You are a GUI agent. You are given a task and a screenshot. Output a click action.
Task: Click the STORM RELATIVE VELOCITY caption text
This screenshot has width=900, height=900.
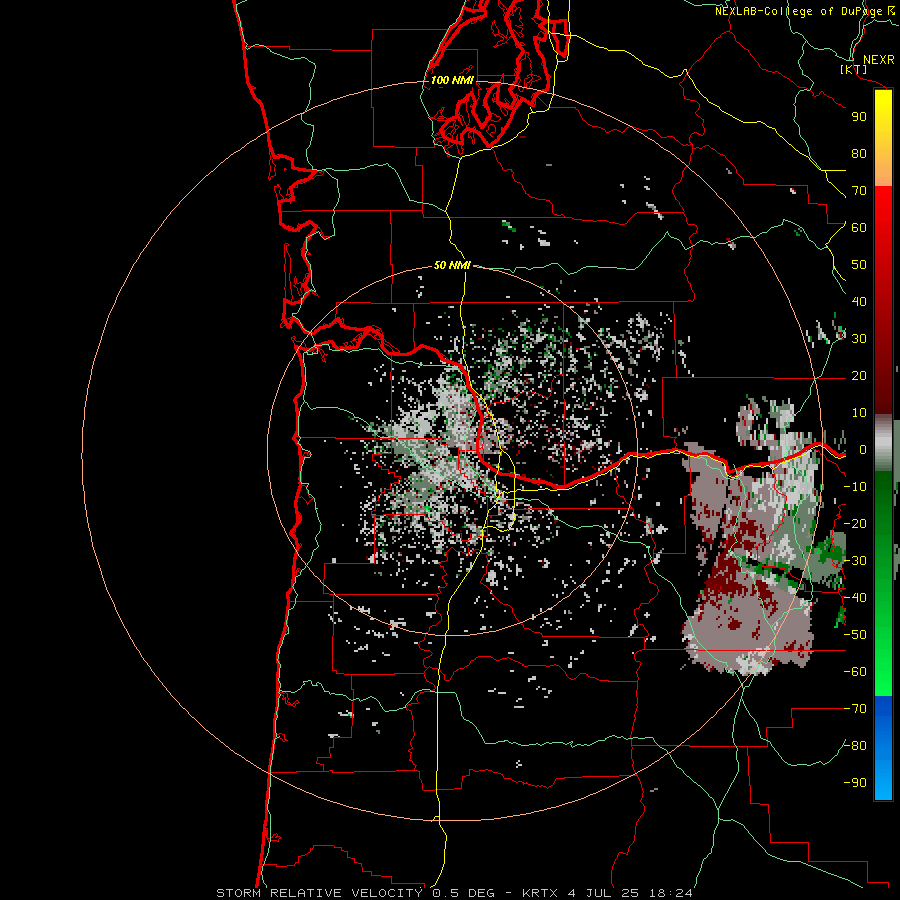tap(319, 893)
